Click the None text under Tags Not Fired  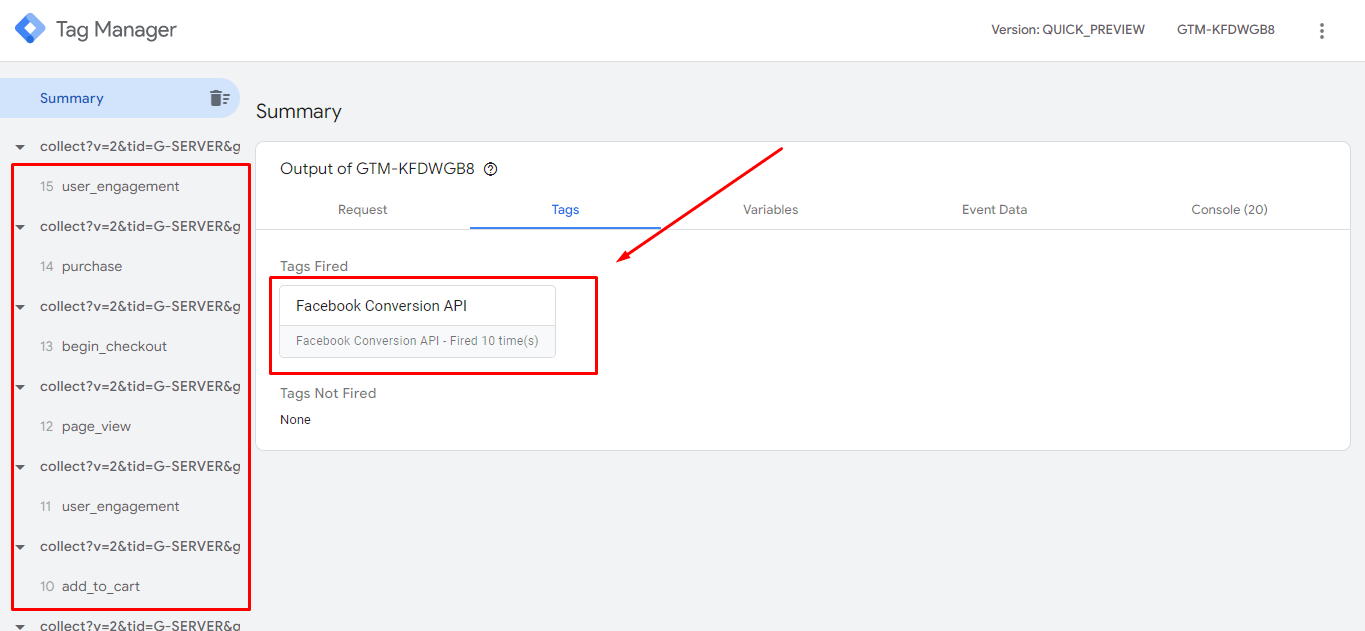point(295,420)
